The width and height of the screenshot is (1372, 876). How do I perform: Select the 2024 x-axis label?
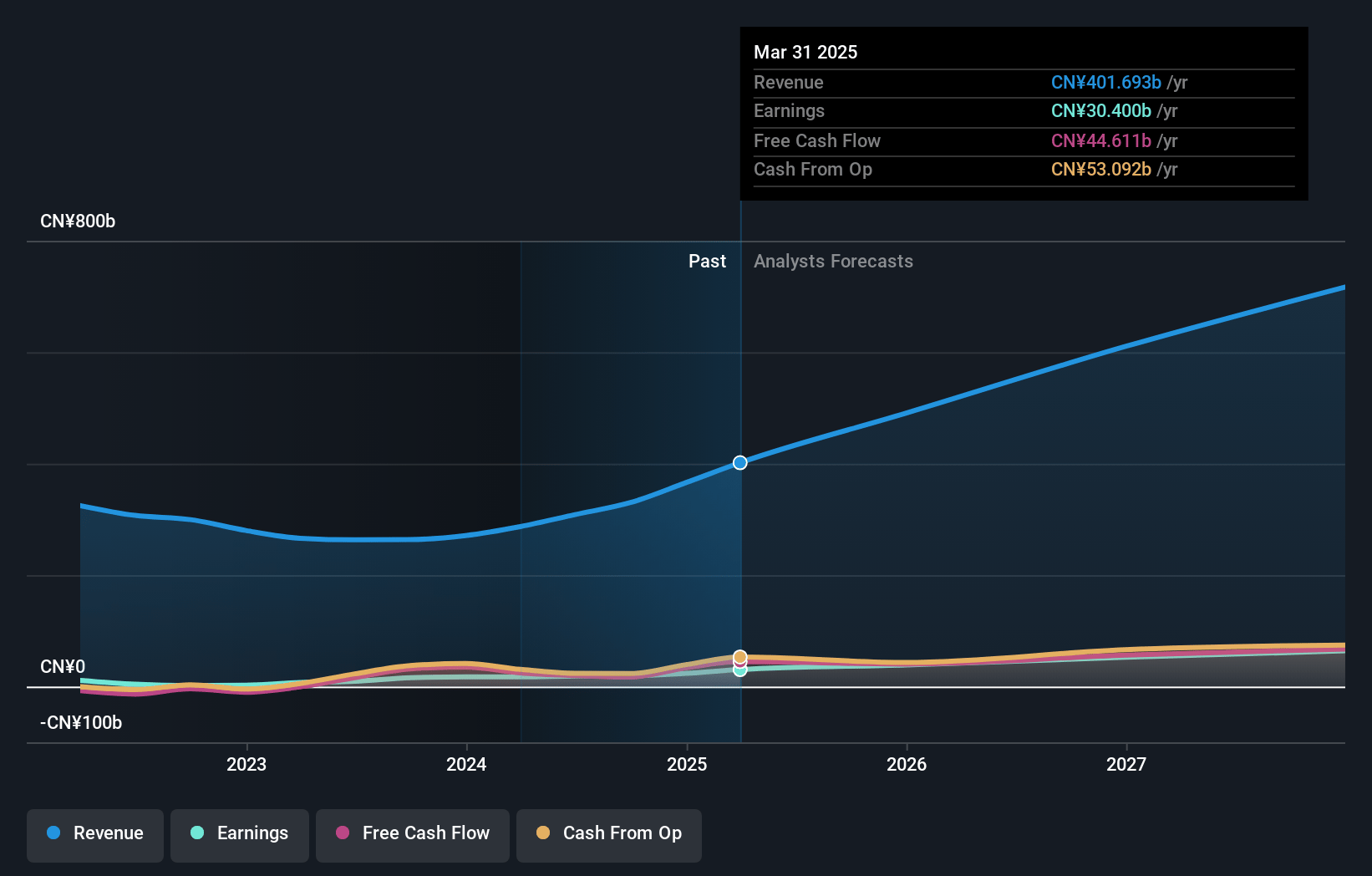click(x=466, y=764)
